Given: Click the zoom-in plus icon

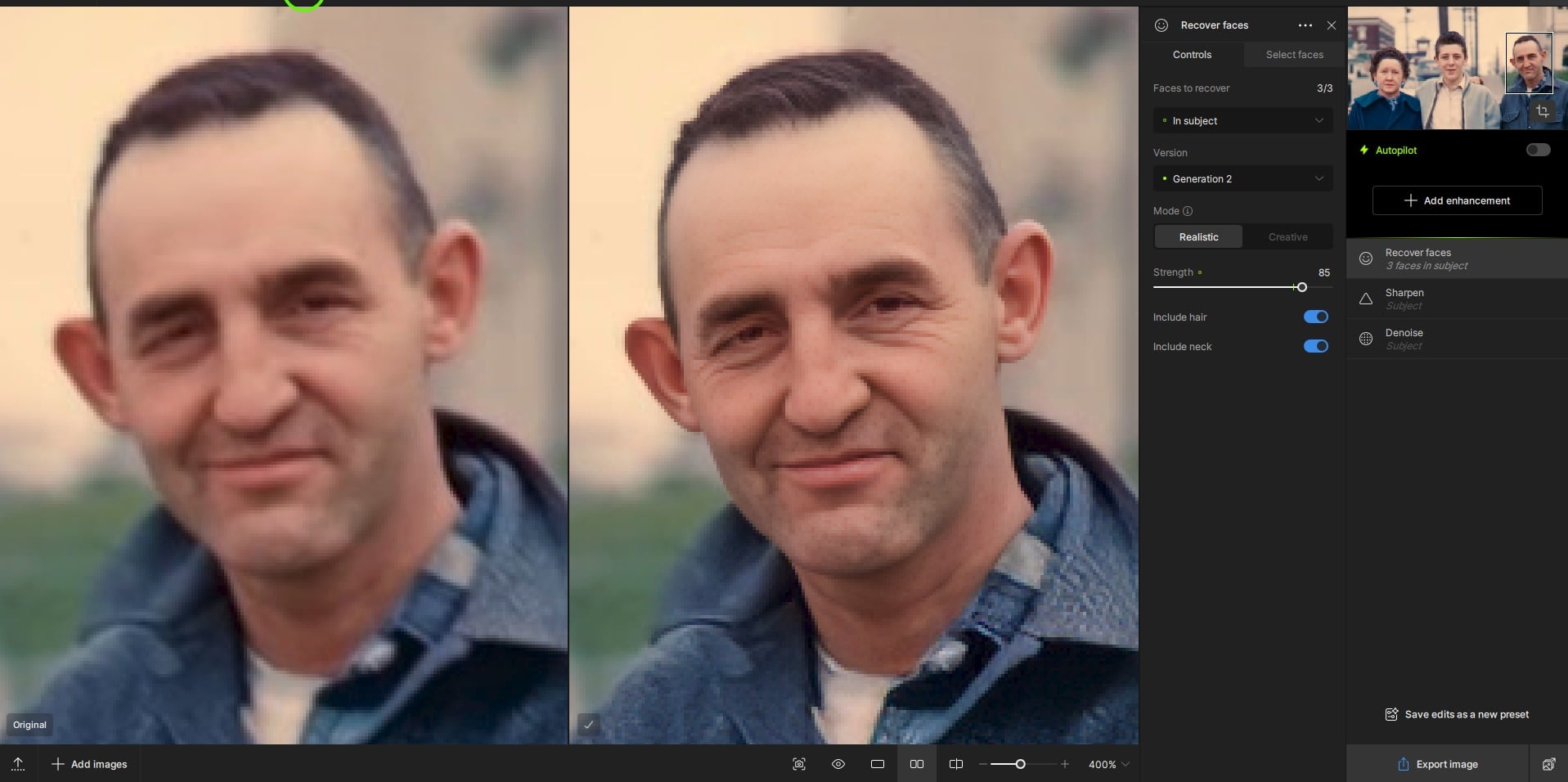Looking at the screenshot, I should [1064, 764].
